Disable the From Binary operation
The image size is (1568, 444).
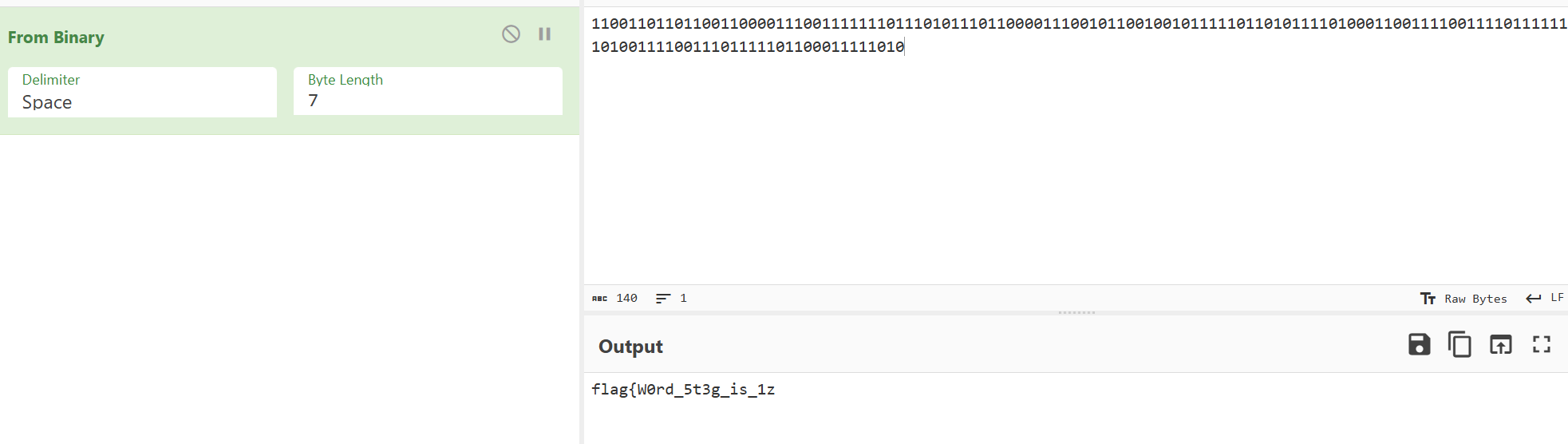[511, 34]
